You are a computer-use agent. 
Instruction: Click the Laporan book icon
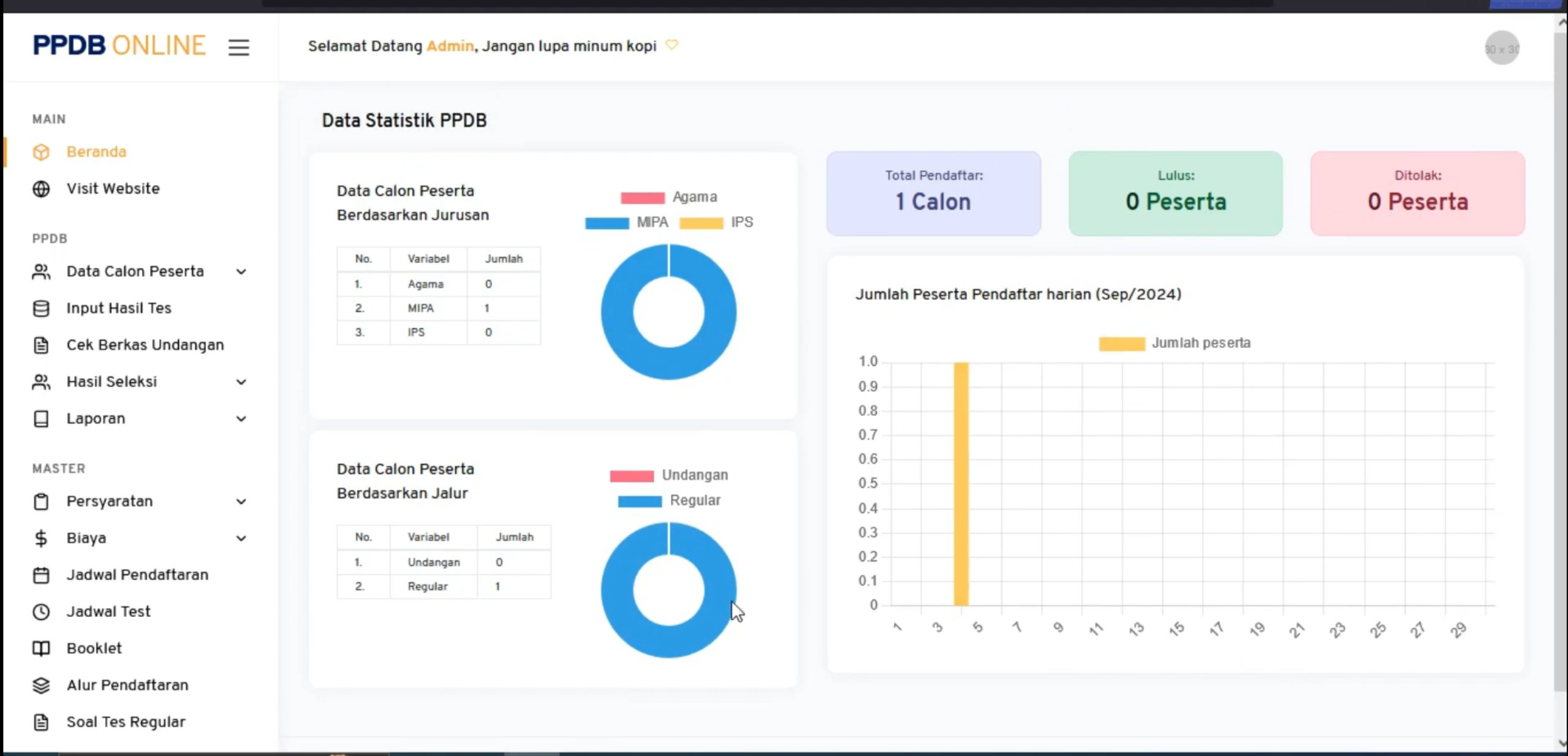[x=41, y=418]
